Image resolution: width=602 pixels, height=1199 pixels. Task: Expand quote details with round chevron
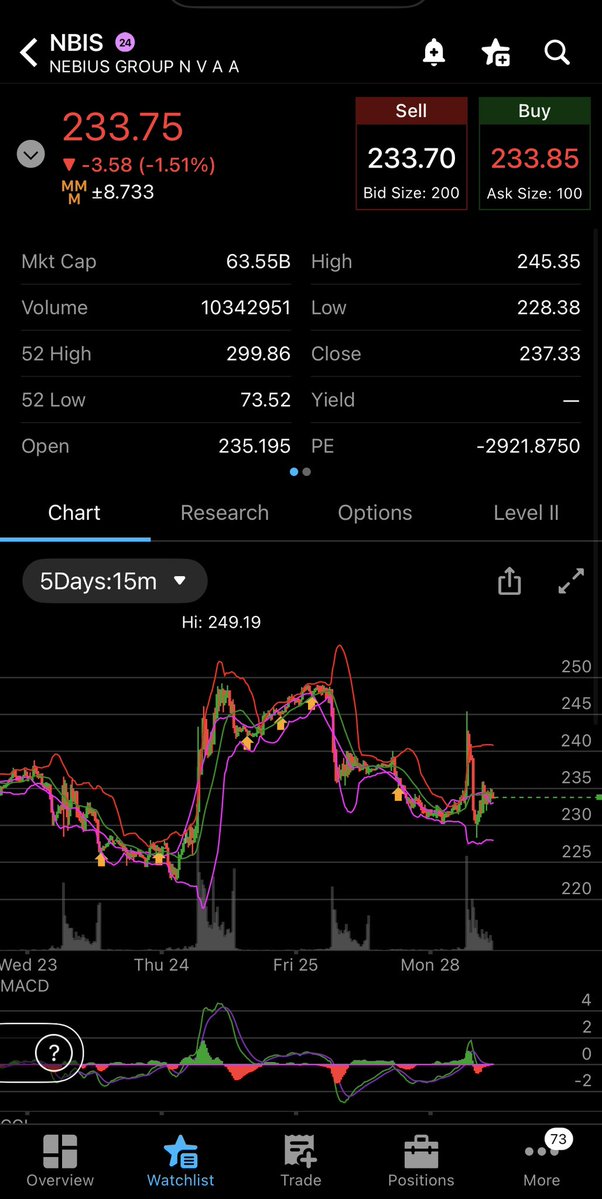(x=31, y=155)
